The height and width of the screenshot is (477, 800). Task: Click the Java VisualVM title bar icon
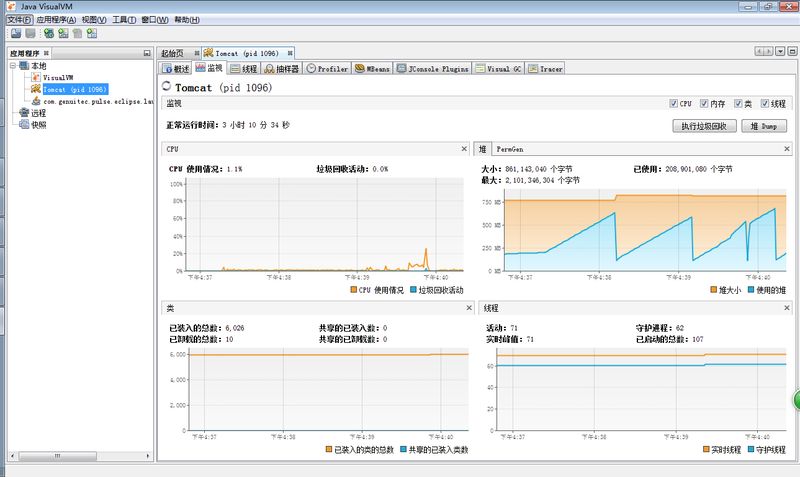[11, 6]
